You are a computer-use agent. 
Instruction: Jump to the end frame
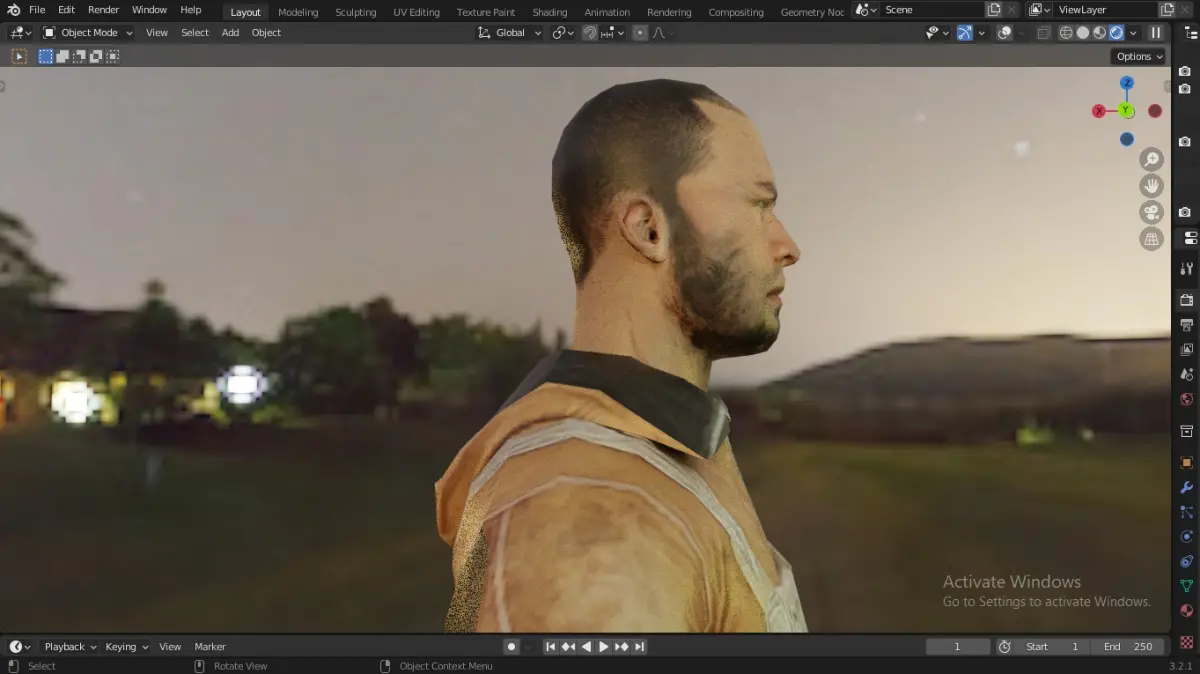pos(640,647)
